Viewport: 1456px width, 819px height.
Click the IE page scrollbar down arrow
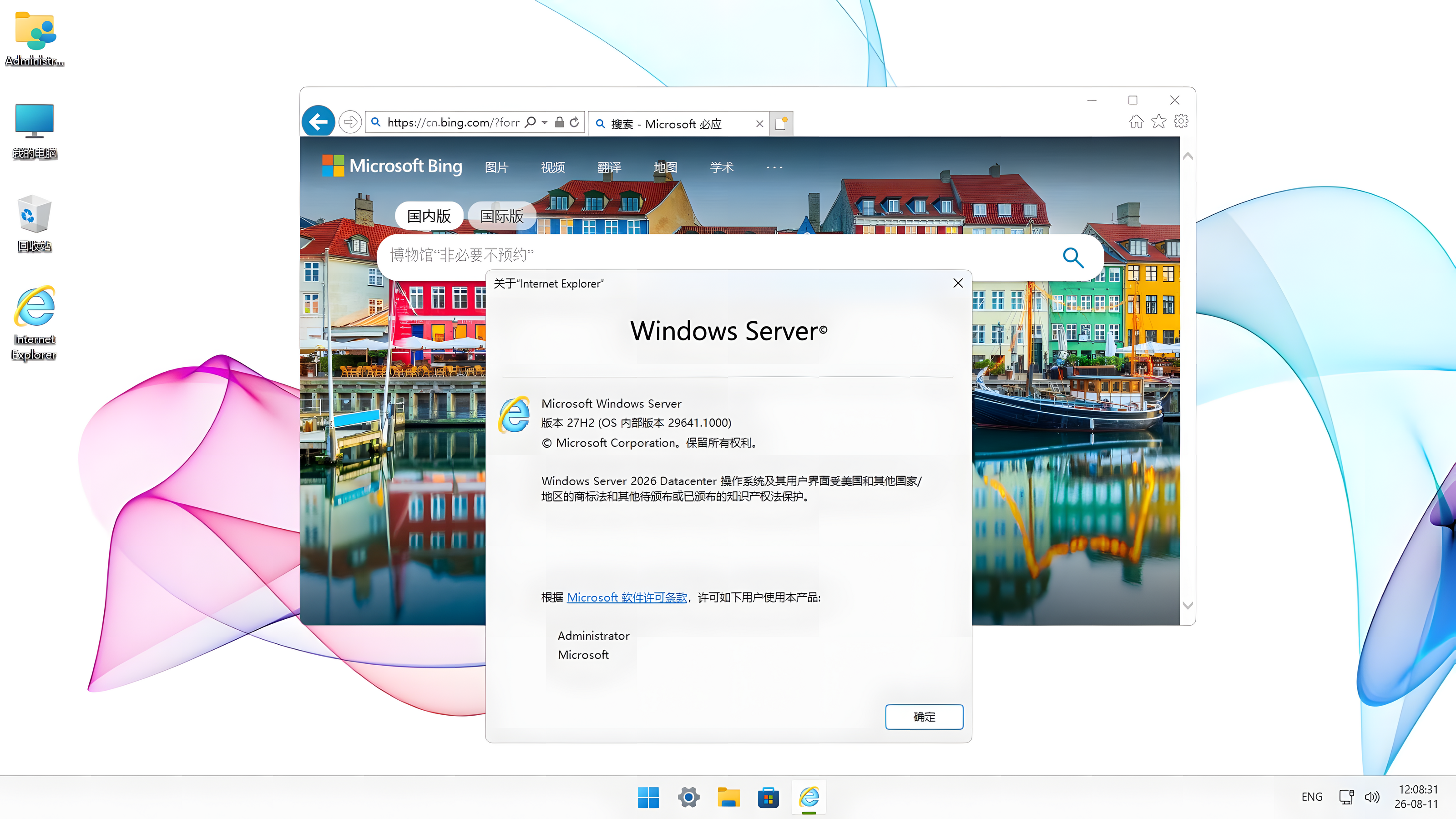click(x=1188, y=605)
